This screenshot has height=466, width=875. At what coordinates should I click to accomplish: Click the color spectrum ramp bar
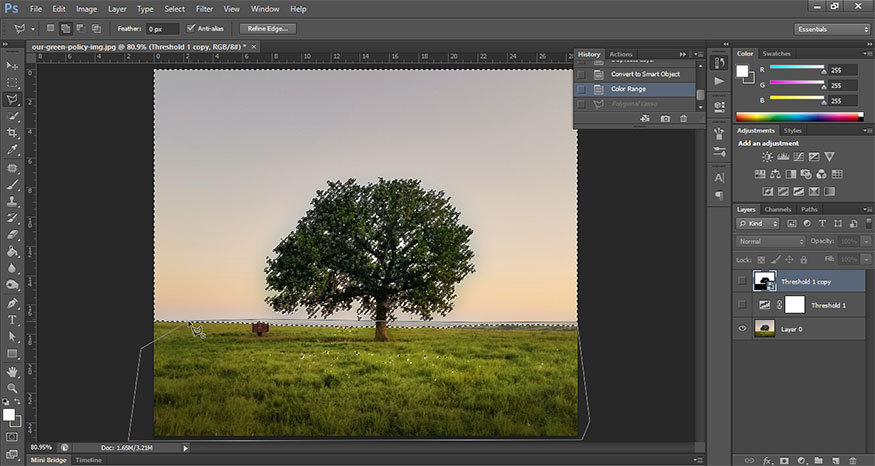(x=797, y=118)
